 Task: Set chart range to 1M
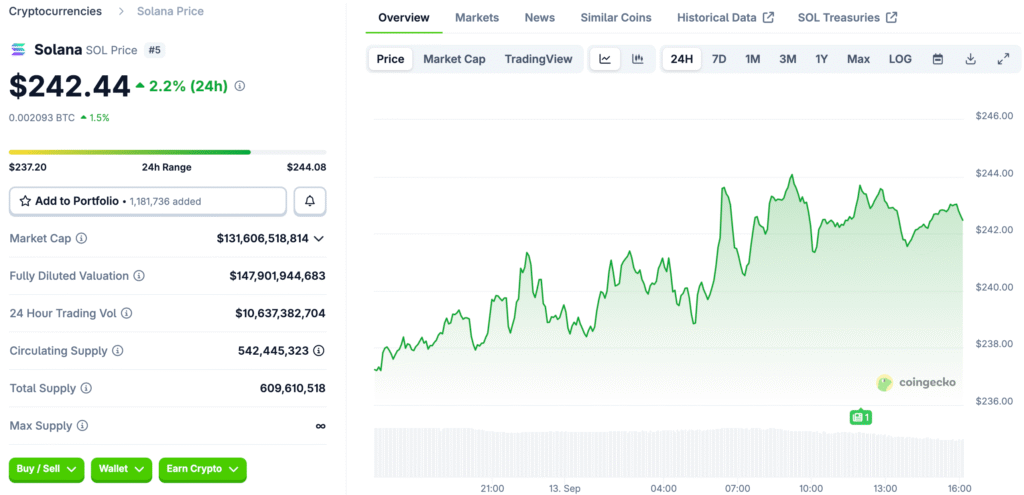click(x=753, y=59)
